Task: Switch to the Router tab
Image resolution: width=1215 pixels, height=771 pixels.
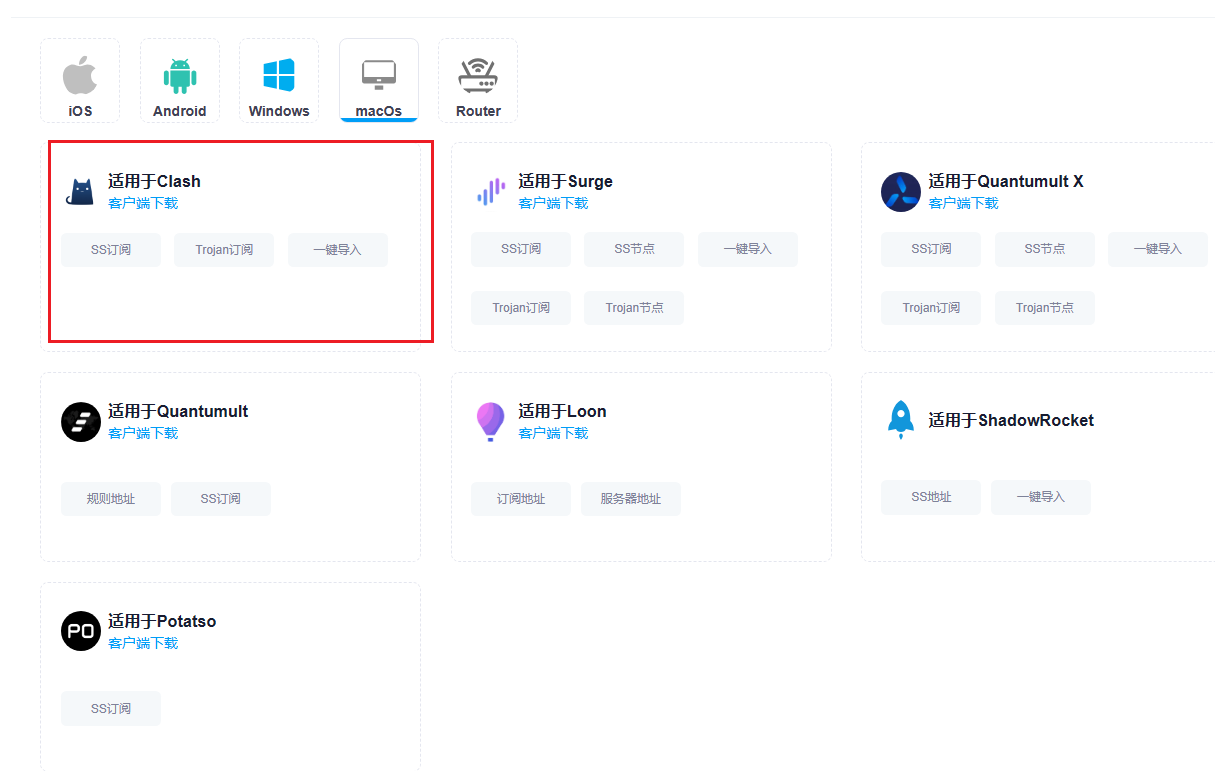Action: 478,81
